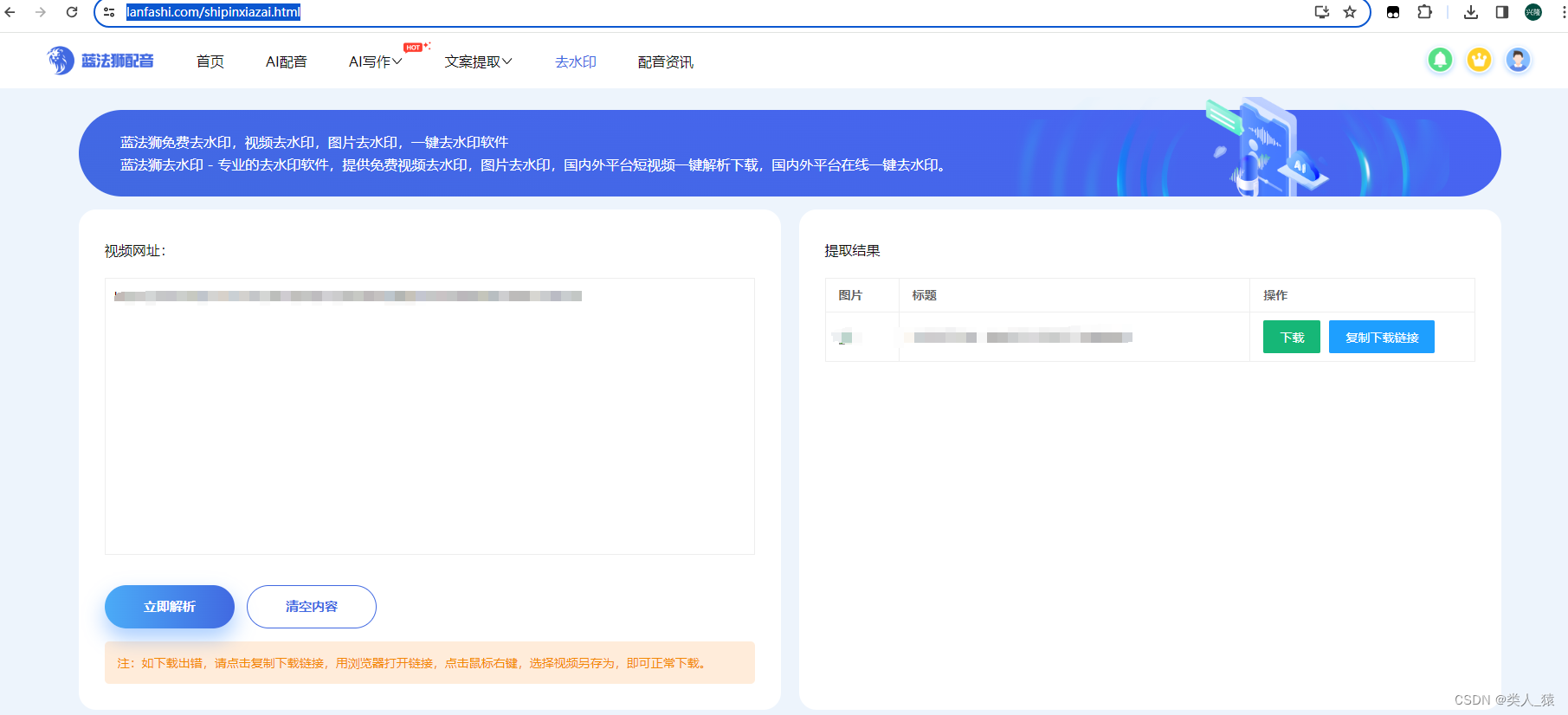Click the 标题 column header
The height and width of the screenshot is (715, 1568).
924,295
